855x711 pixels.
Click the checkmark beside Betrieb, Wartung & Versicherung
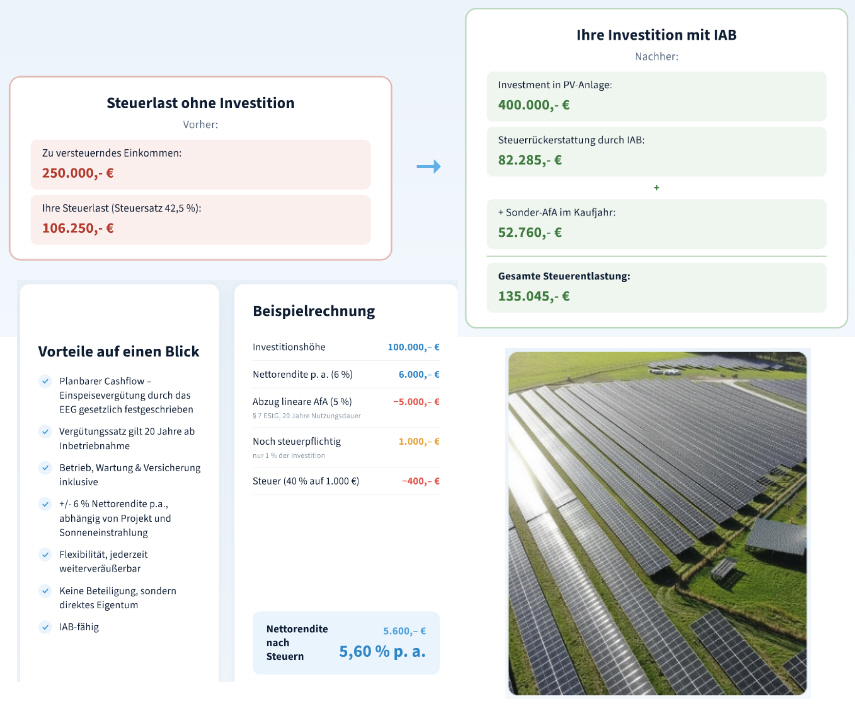point(45,468)
